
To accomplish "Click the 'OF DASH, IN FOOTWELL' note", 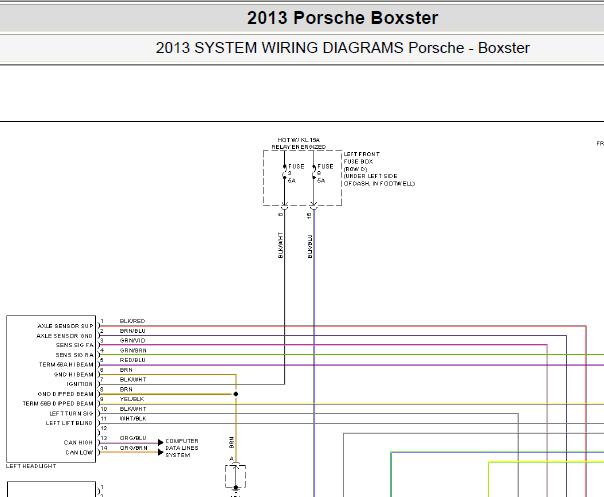I will point(379,183).
